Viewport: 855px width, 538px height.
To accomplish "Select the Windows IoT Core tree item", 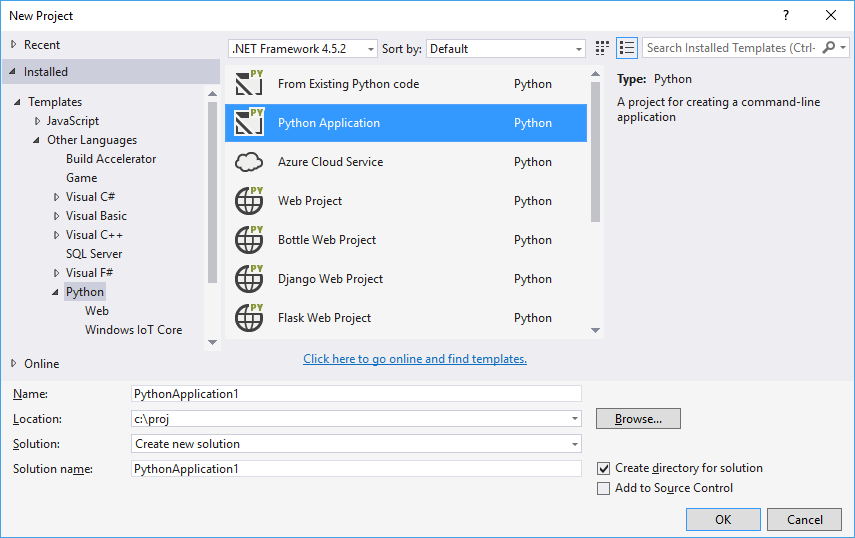I will pos(133,330).
